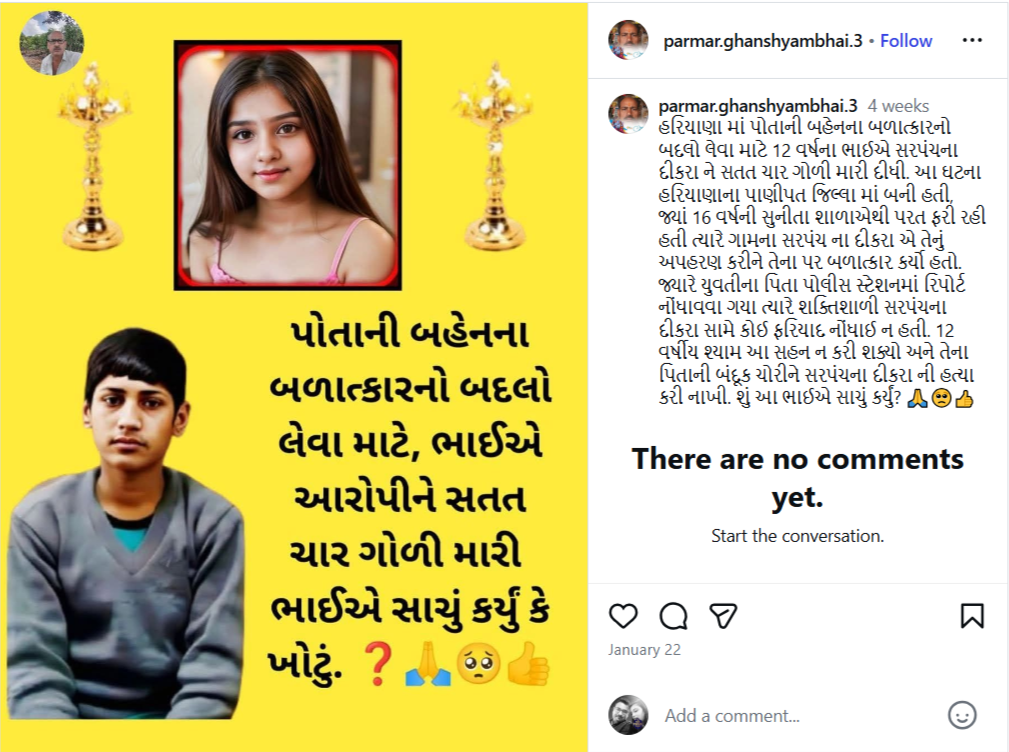
Task: Like the post with heart icon
Action: 623,616
